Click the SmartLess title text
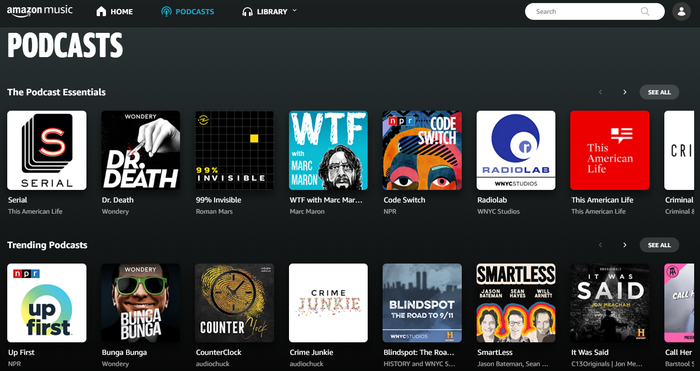The image size is (700, 371). click(494, 352)
